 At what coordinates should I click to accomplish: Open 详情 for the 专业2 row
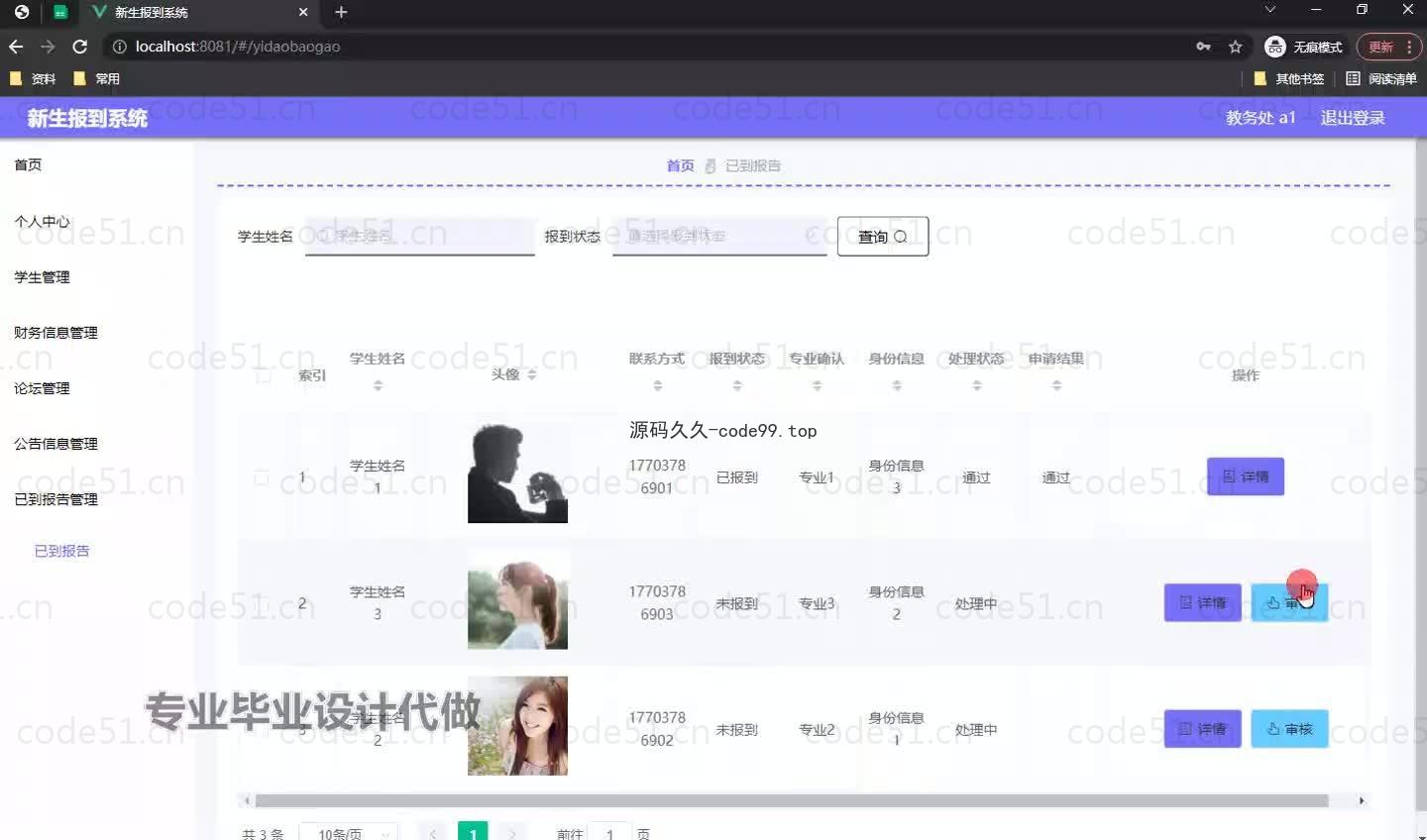click(1202, 729)
